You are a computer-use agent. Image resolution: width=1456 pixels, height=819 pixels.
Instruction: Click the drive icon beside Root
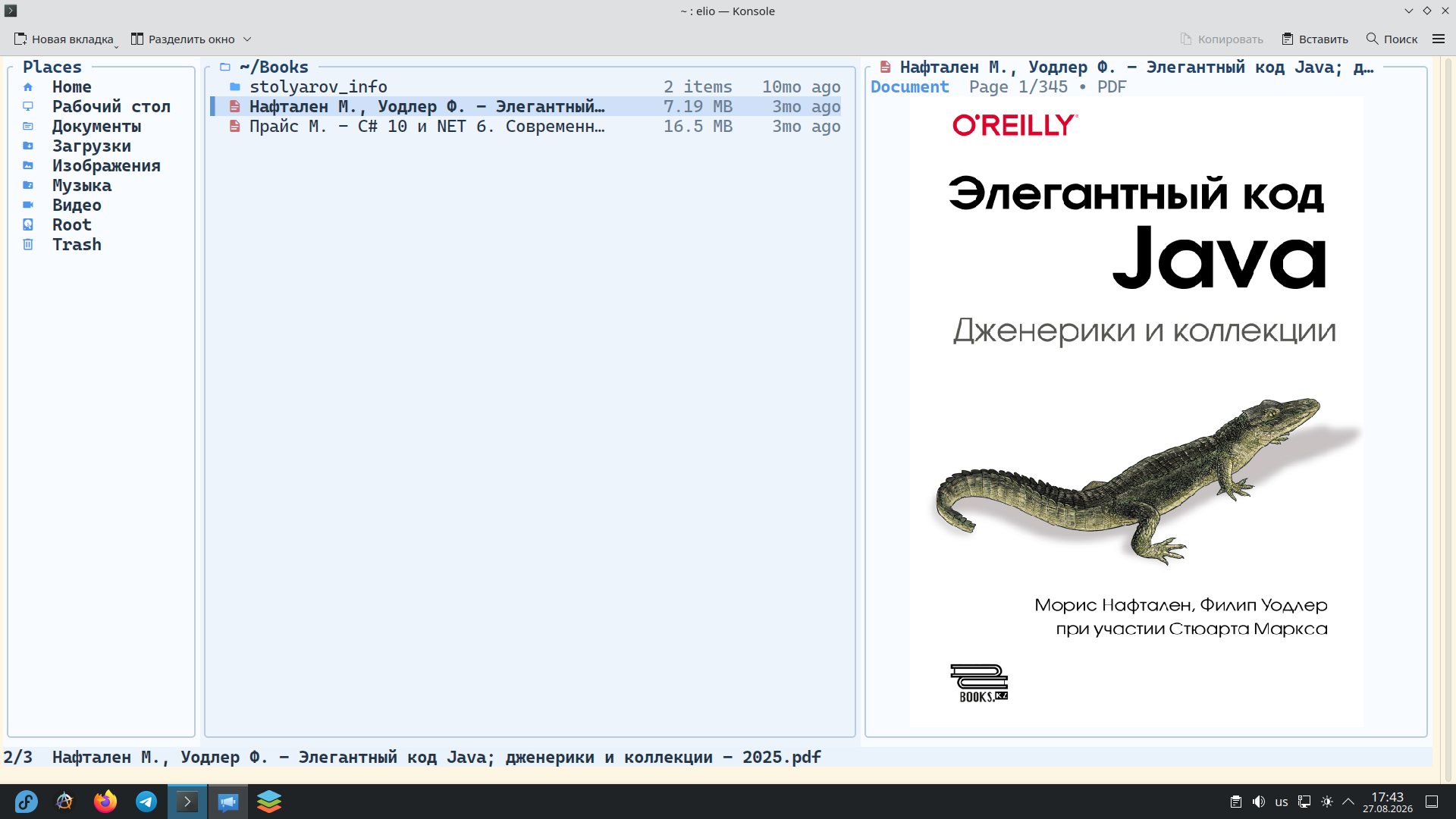click(x=28, y=225)
